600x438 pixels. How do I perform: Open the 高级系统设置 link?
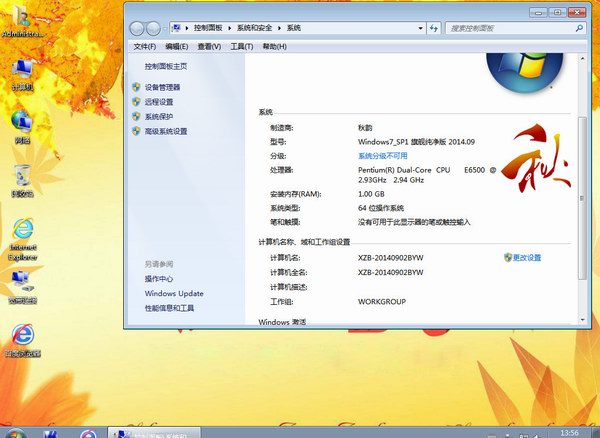(166, 131)
